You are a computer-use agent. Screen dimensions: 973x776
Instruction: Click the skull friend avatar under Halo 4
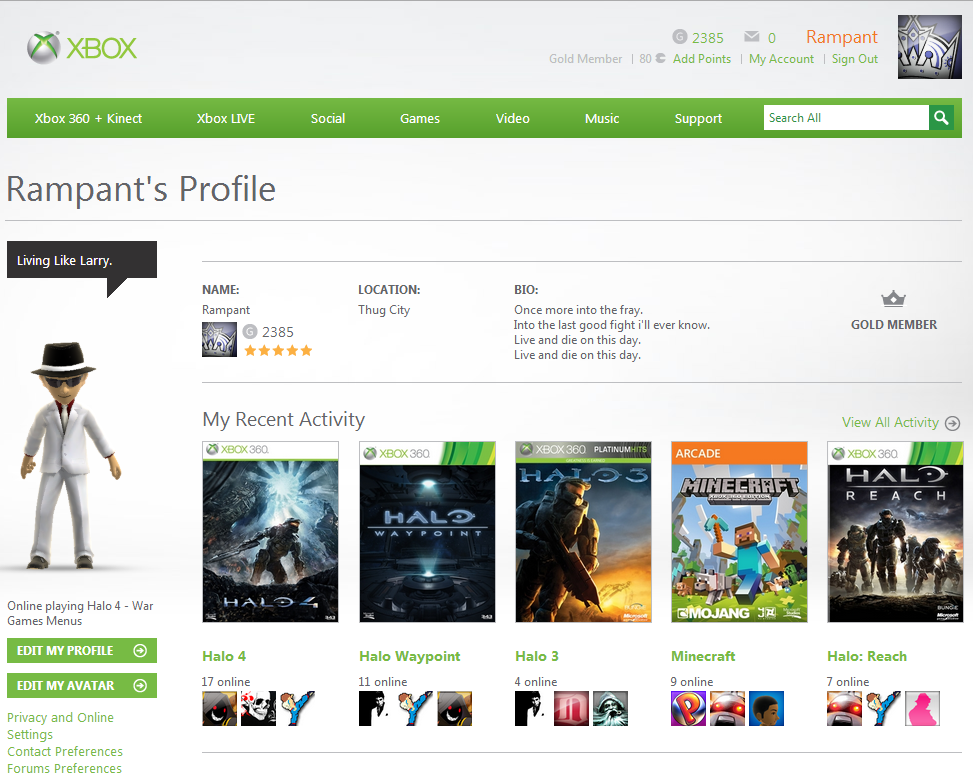click(x=258, y=708)
